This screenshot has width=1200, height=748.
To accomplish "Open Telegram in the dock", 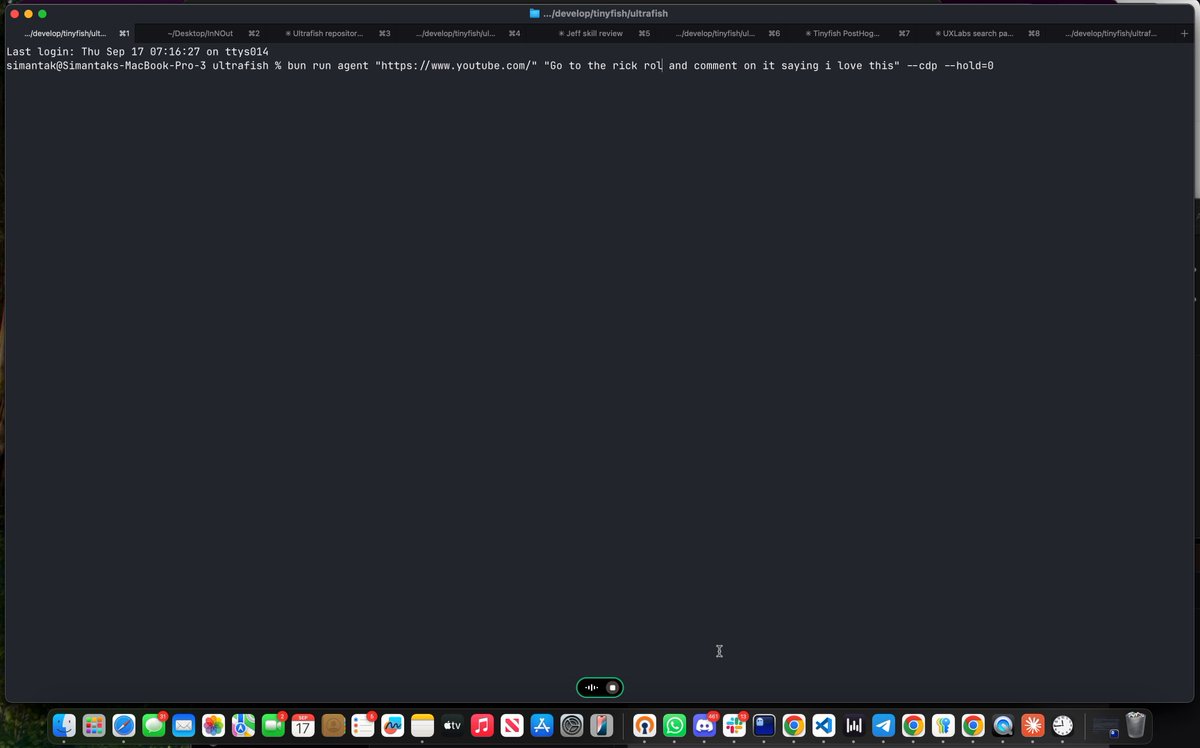I will click(x=884, y=725).
